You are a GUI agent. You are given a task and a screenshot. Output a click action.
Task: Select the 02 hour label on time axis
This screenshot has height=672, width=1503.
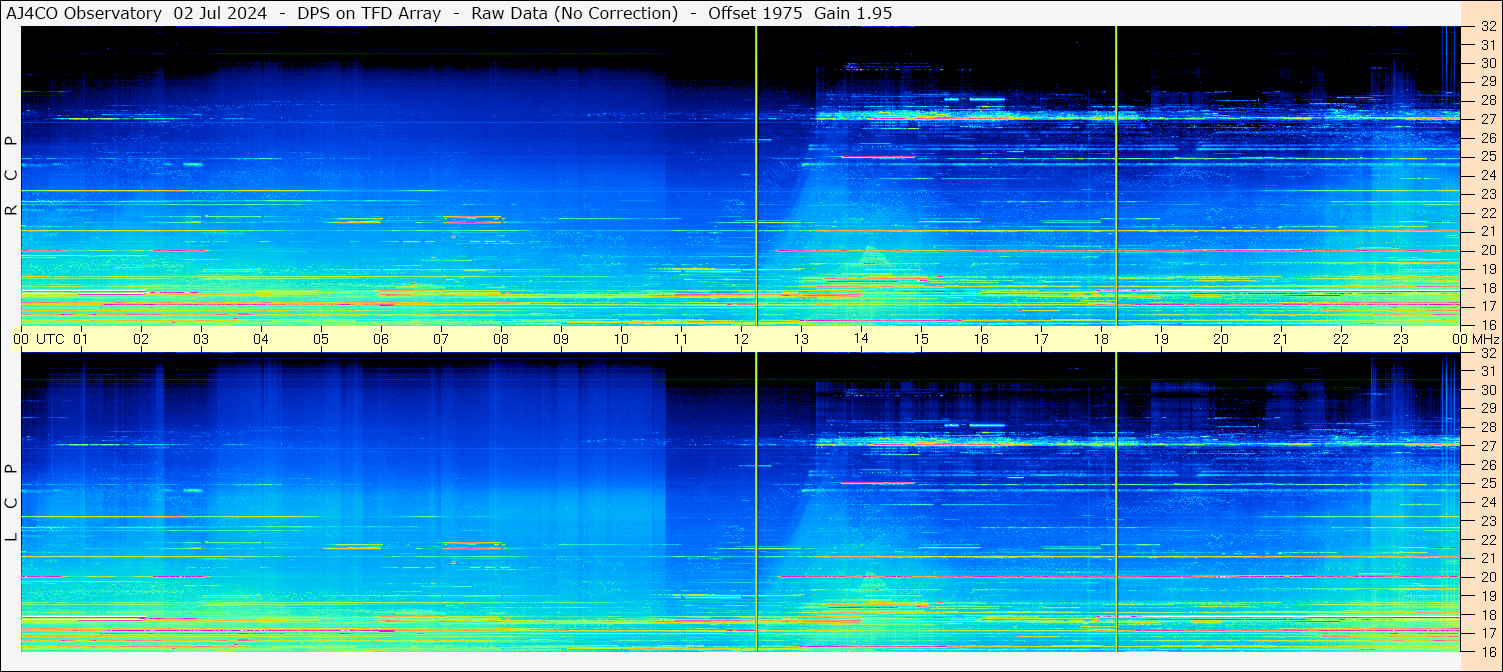click(141, 340)
